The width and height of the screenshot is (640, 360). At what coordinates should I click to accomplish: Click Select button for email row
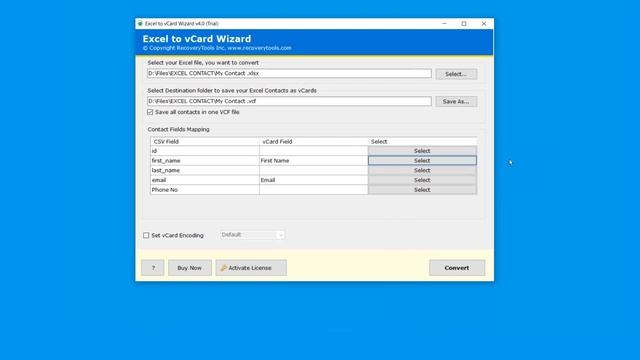[x=422, y=180]
